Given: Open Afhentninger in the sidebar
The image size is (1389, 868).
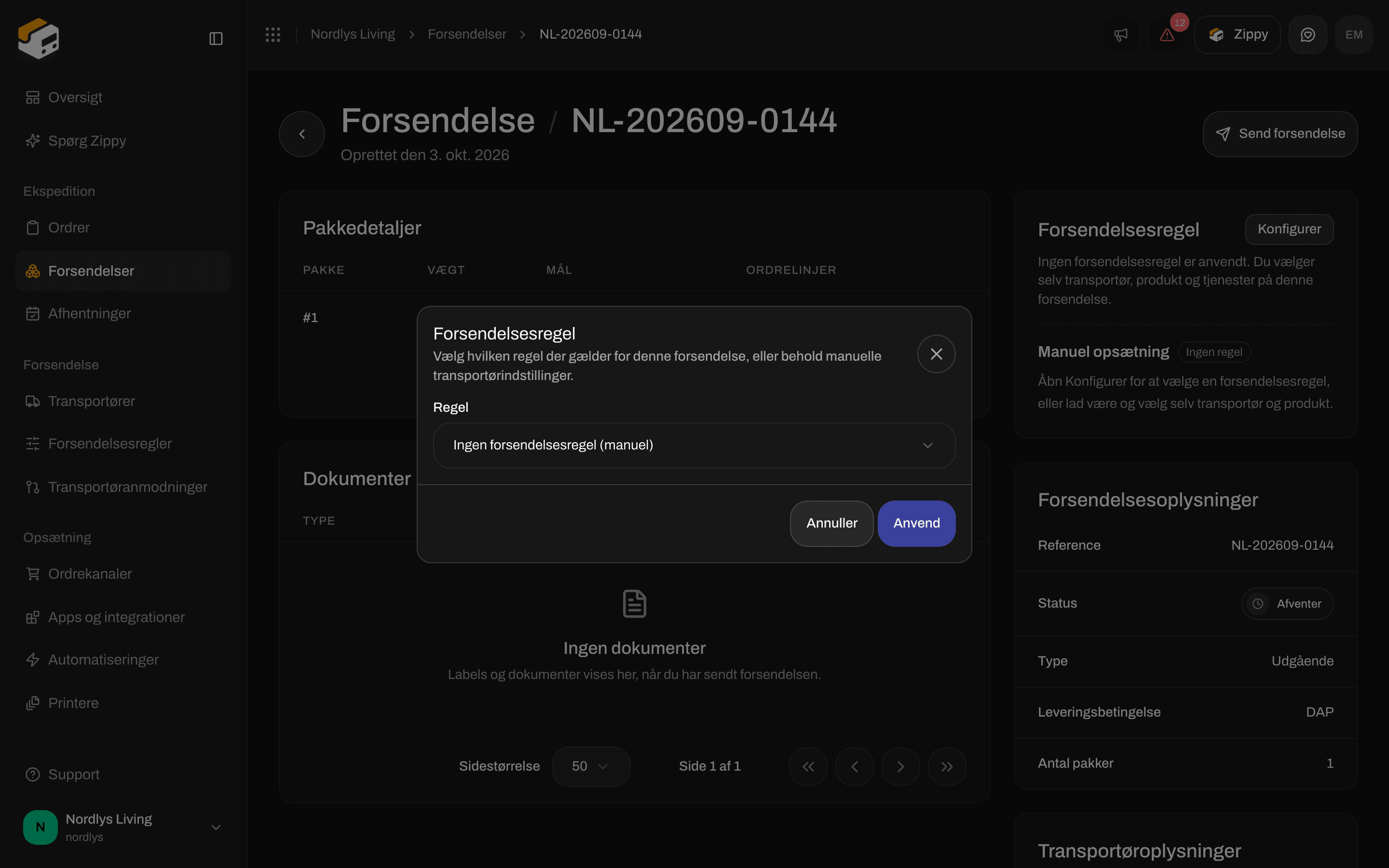Looking at the screenshot, I should (123, 313).
